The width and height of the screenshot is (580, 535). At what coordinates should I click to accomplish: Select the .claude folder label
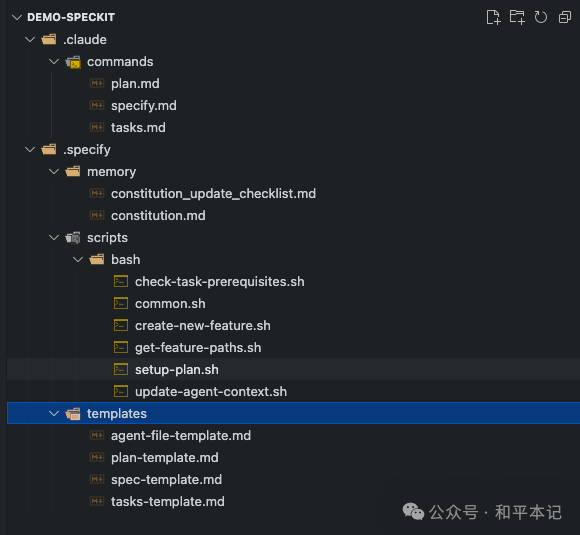click(85, 40)
